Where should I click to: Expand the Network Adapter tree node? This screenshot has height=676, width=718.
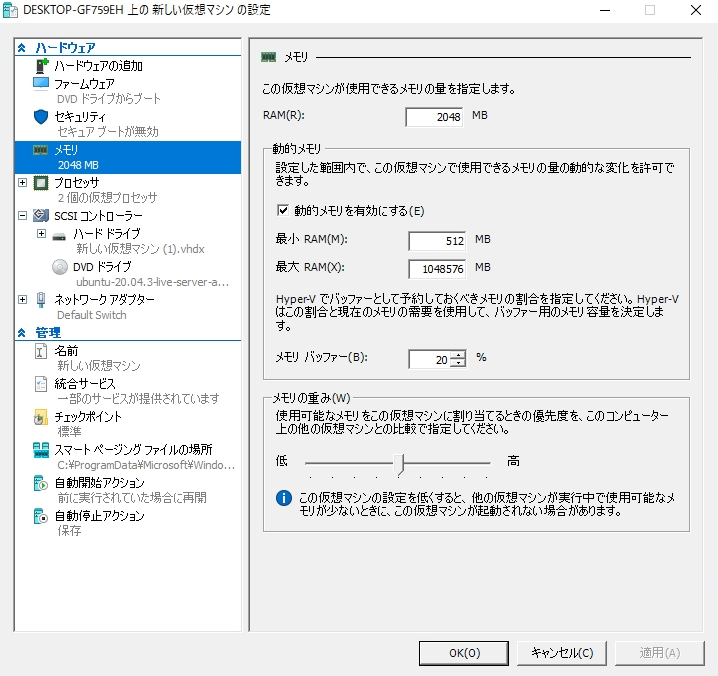pos(22,300)
